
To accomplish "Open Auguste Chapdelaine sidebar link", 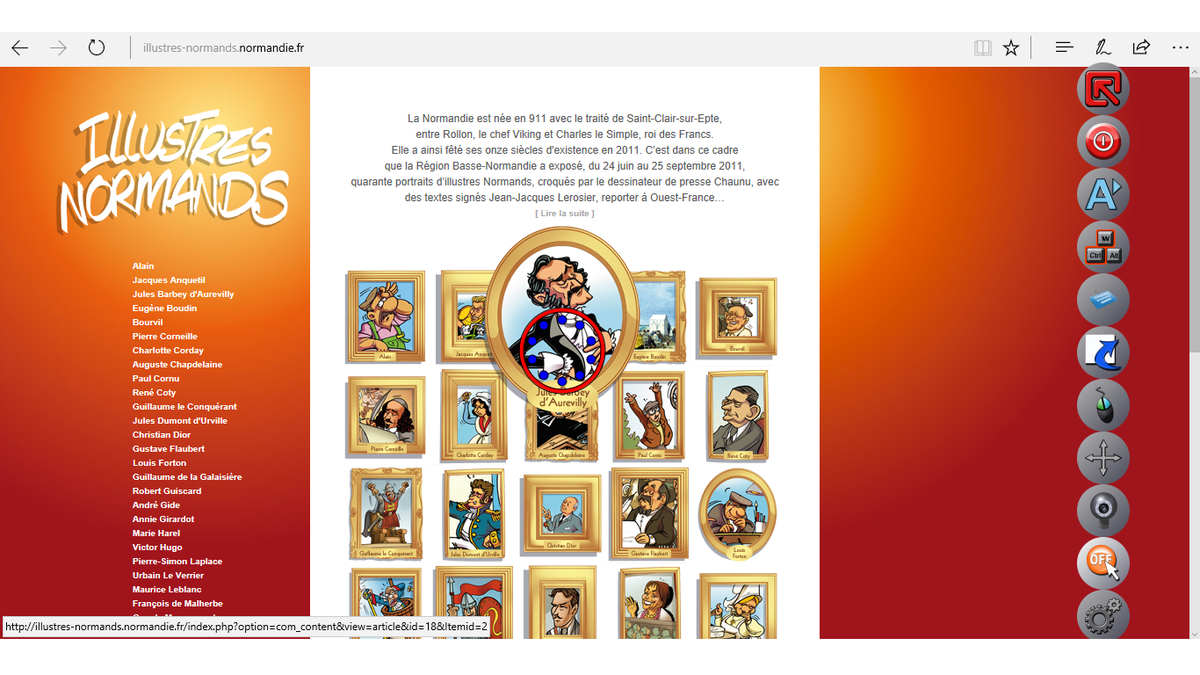I will click(x=177, y=364).
